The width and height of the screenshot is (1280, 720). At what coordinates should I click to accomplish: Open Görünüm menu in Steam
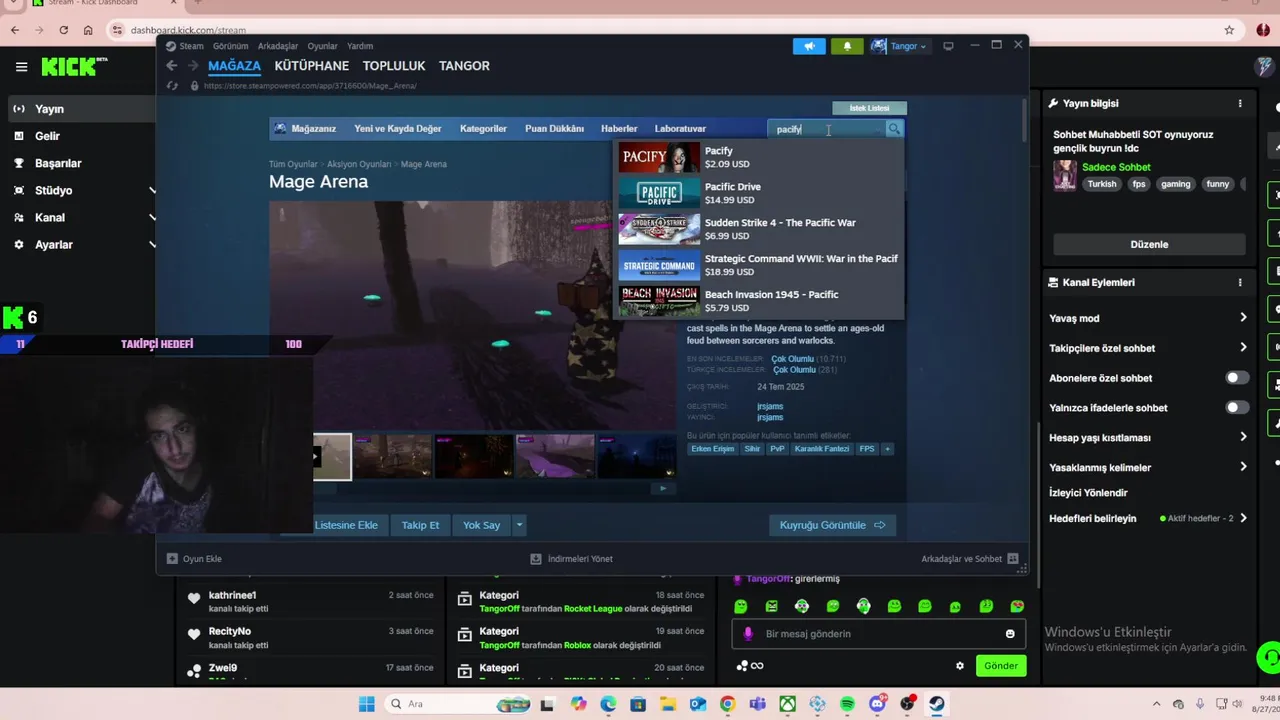click(x=230, y=46)
